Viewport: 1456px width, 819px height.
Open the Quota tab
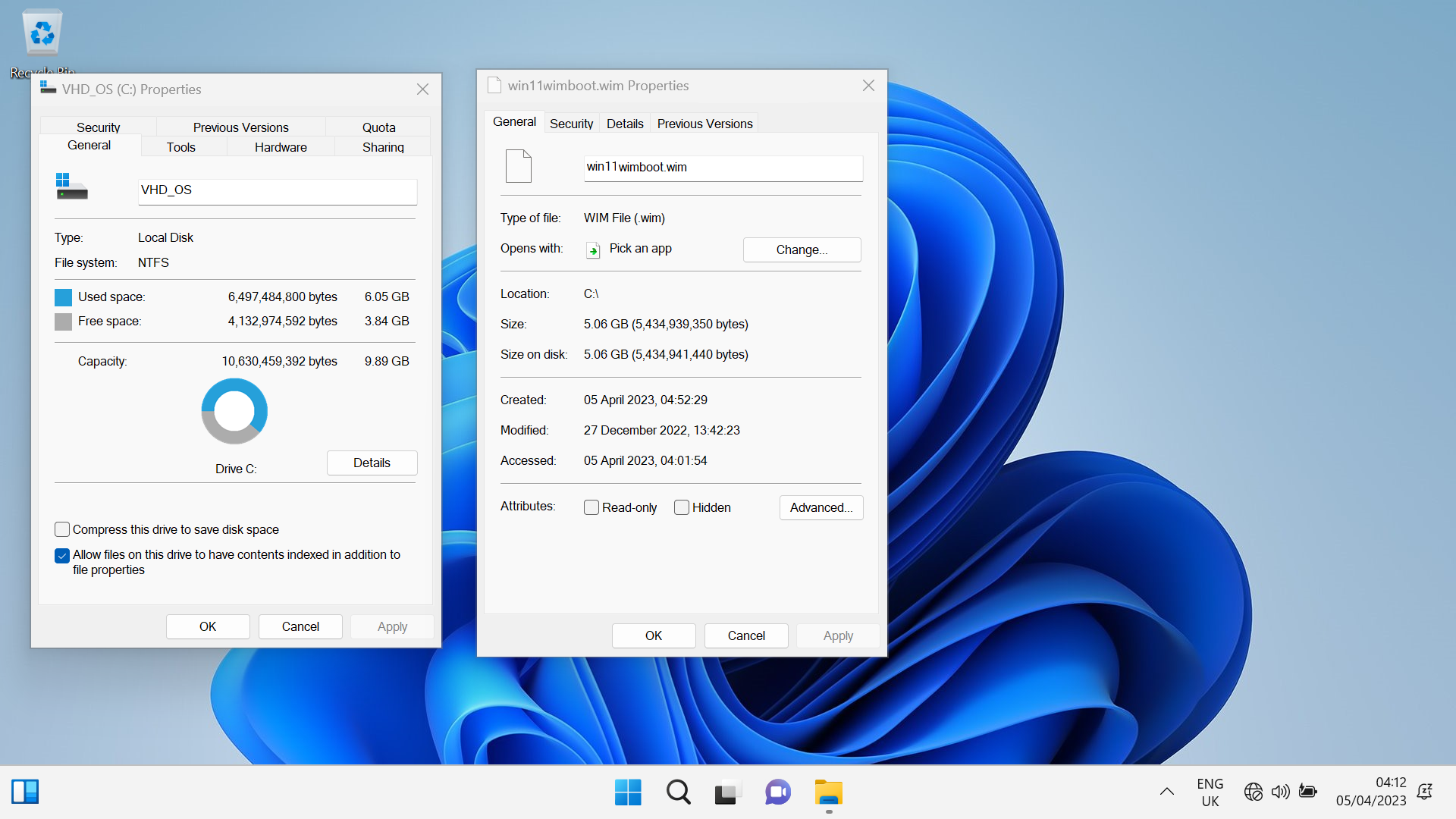coord(378,127)
